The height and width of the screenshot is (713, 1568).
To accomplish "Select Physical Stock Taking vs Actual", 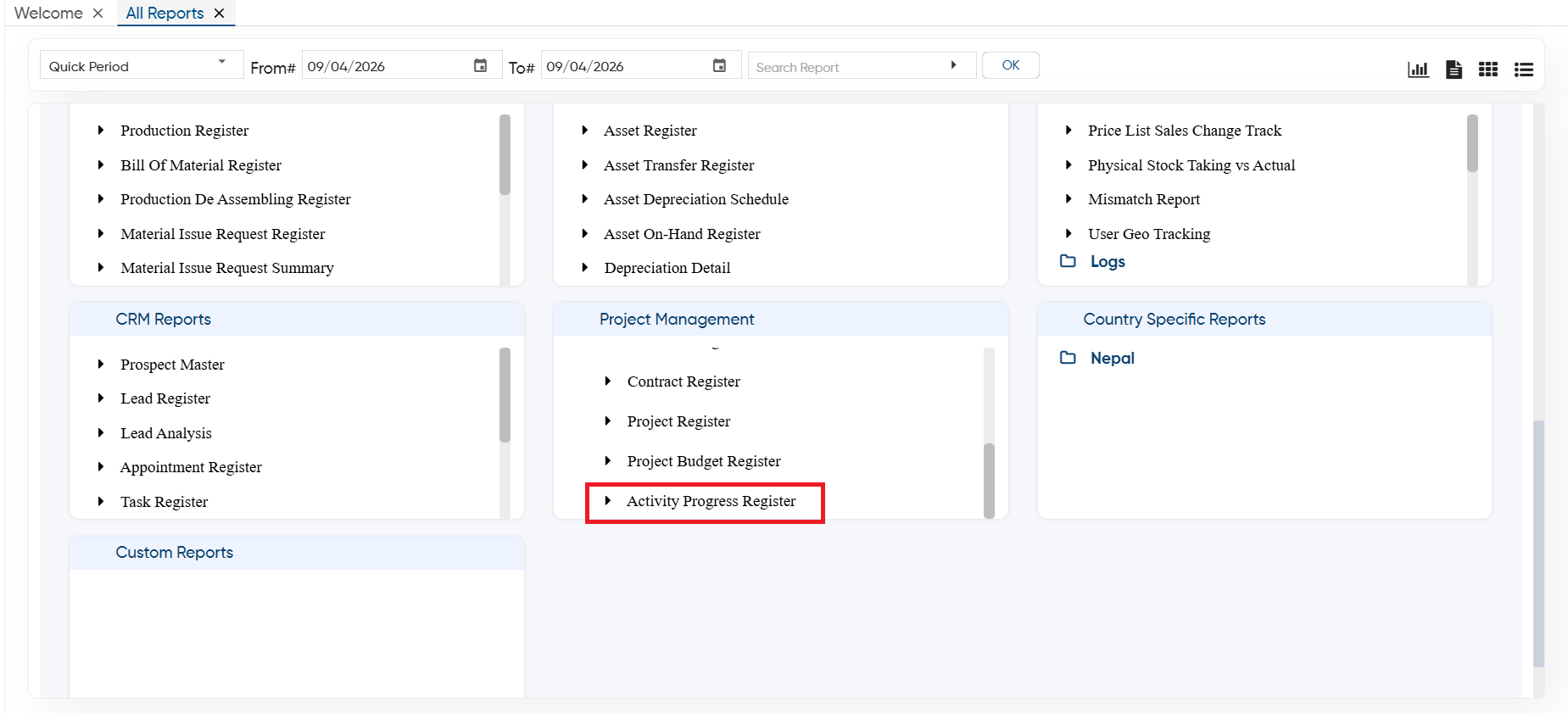I will pos(1191,165).
